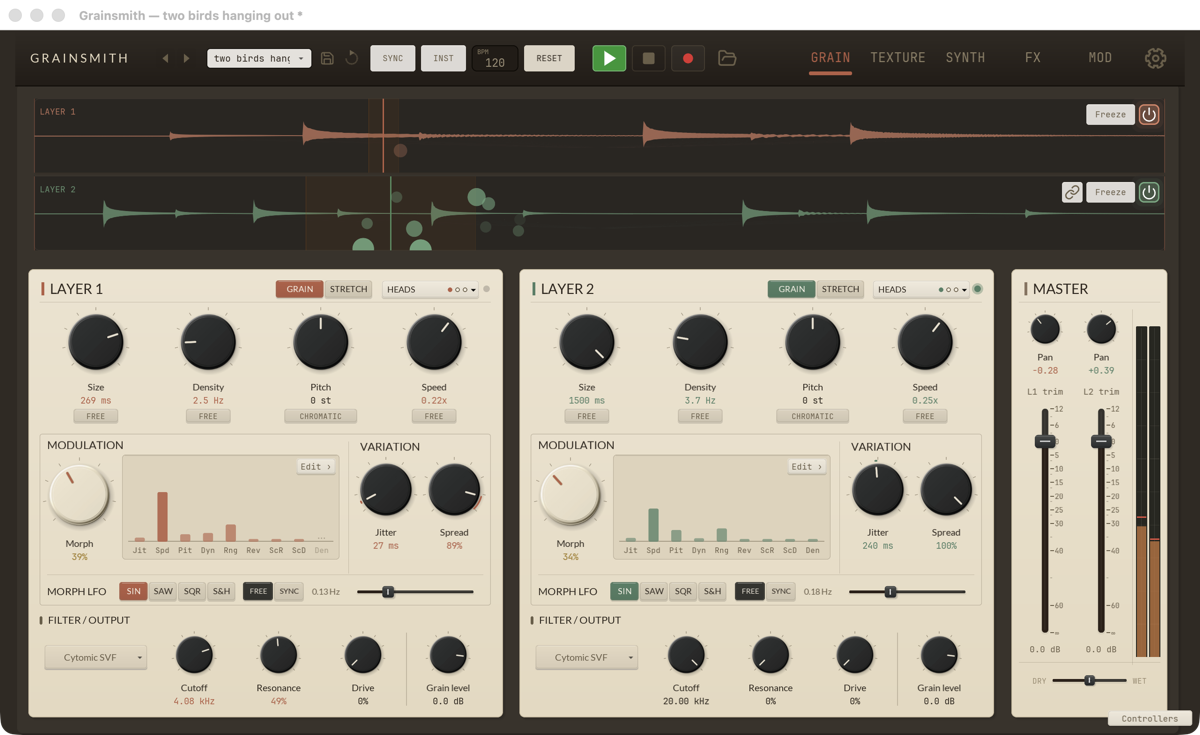Image resolution: width=1200 pixels, height=735 pixels.
Task: Open Layer 1 Cytomic SVF filter dropdown
Action: (x=96, y=657)
